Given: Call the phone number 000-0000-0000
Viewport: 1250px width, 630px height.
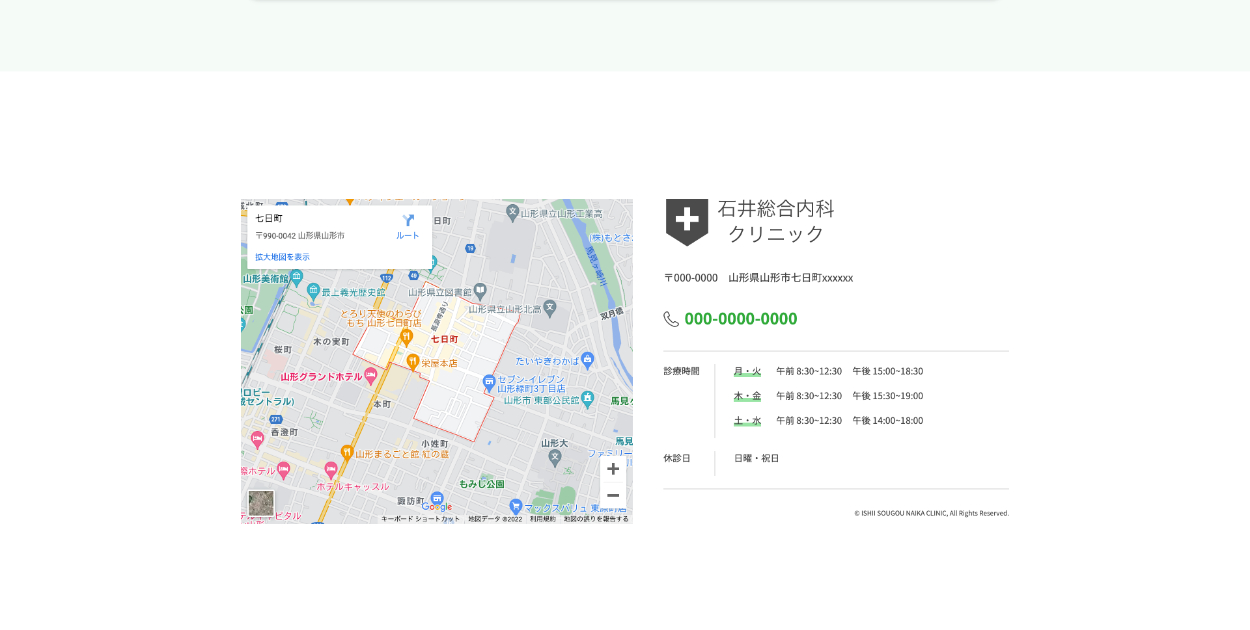Looking at the screenshot, I should 740,319.
